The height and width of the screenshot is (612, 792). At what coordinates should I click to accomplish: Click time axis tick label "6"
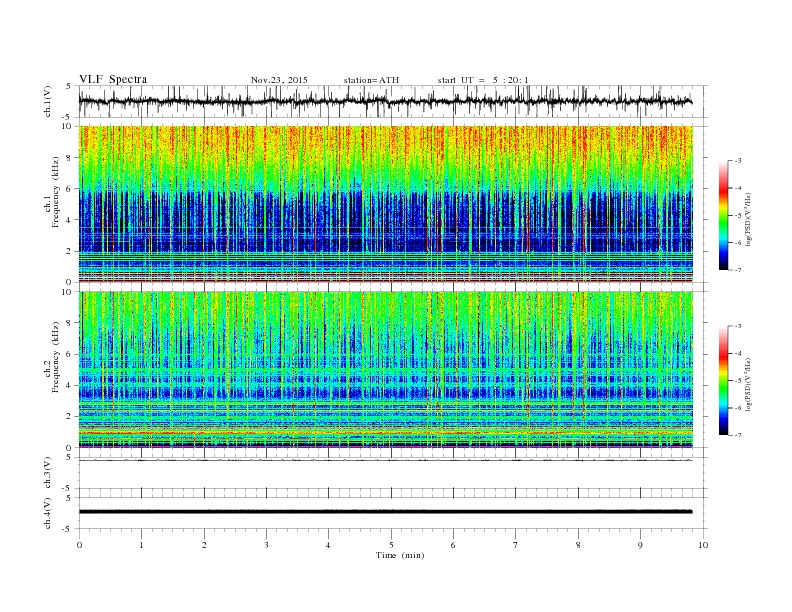(x=453, y=545)
